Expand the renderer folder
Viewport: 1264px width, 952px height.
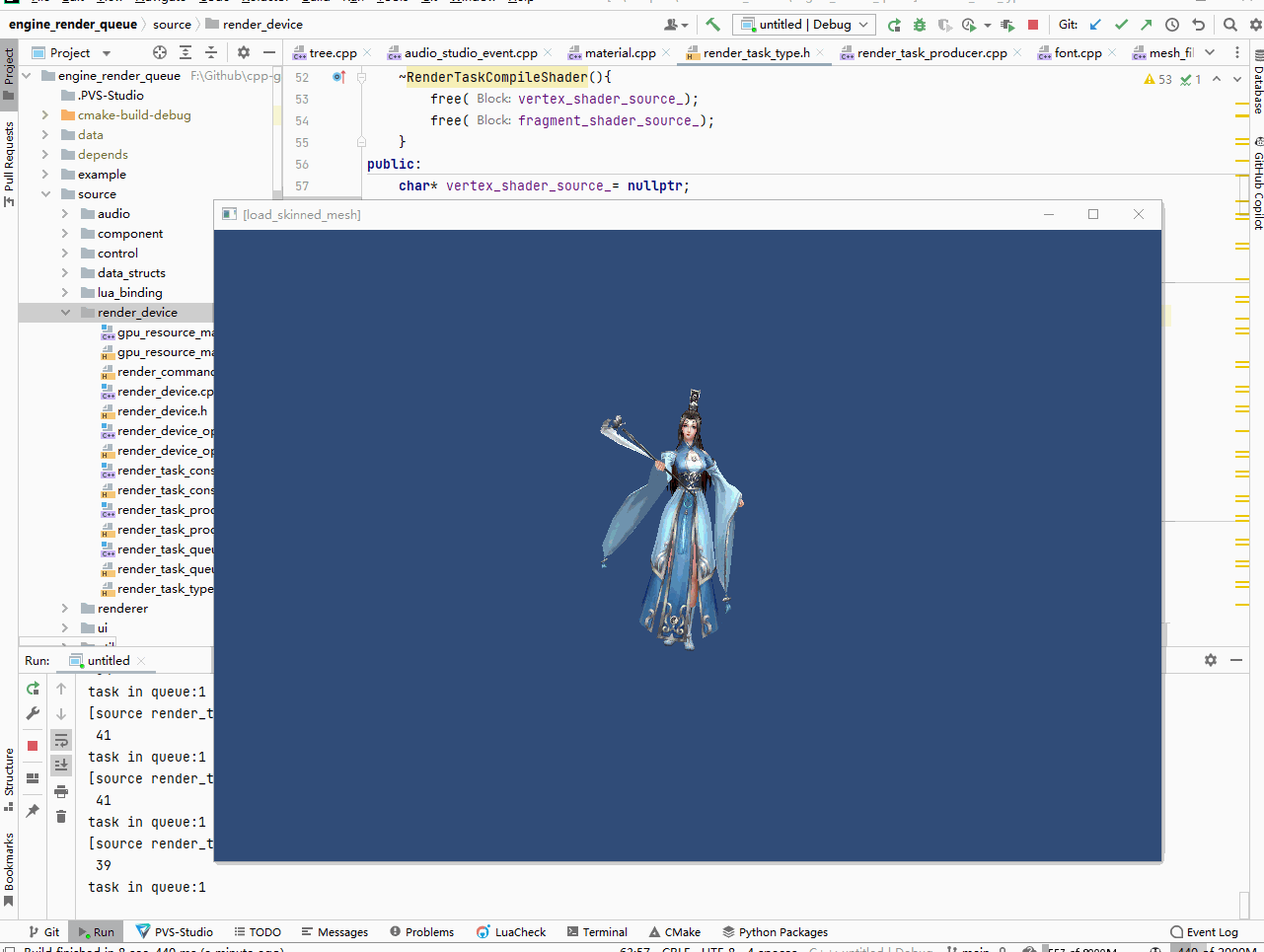coord(65,609)
